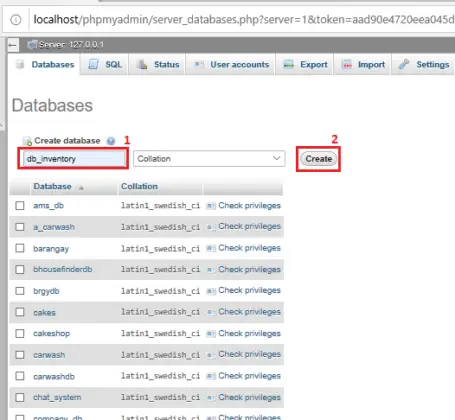Open the Import tab

pyautogui.click(x=363, y=64)
